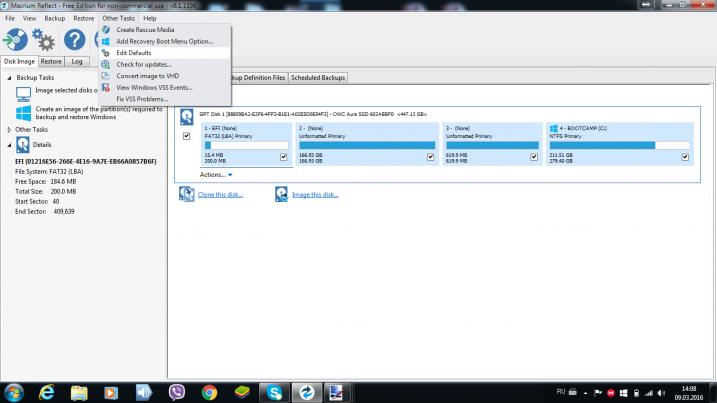Viewport: 717px width, 403px height.
Task: Click the Image this disk link
Action: (x=315, y=195)
